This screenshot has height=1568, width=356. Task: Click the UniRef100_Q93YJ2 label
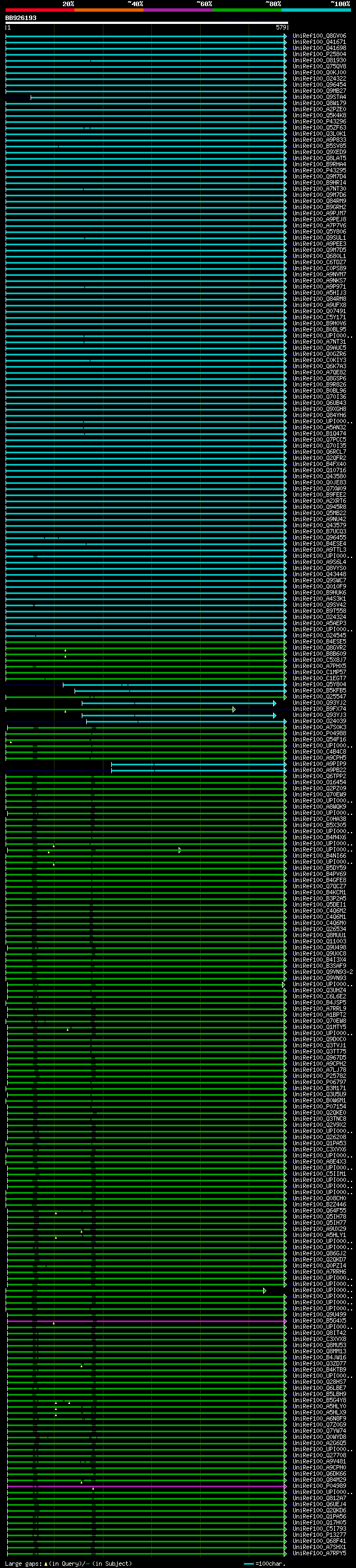319,703
